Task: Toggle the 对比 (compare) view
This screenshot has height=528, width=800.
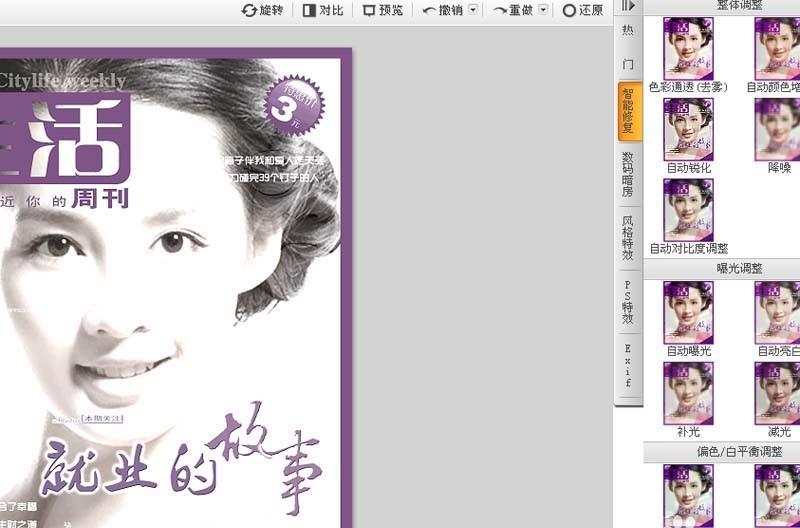Action: (323, 10)
